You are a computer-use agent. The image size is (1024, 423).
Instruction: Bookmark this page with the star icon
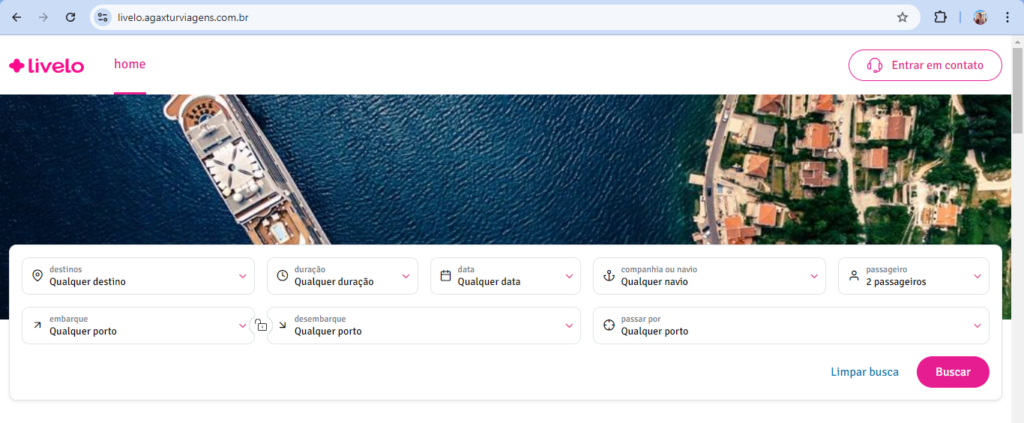902,17
